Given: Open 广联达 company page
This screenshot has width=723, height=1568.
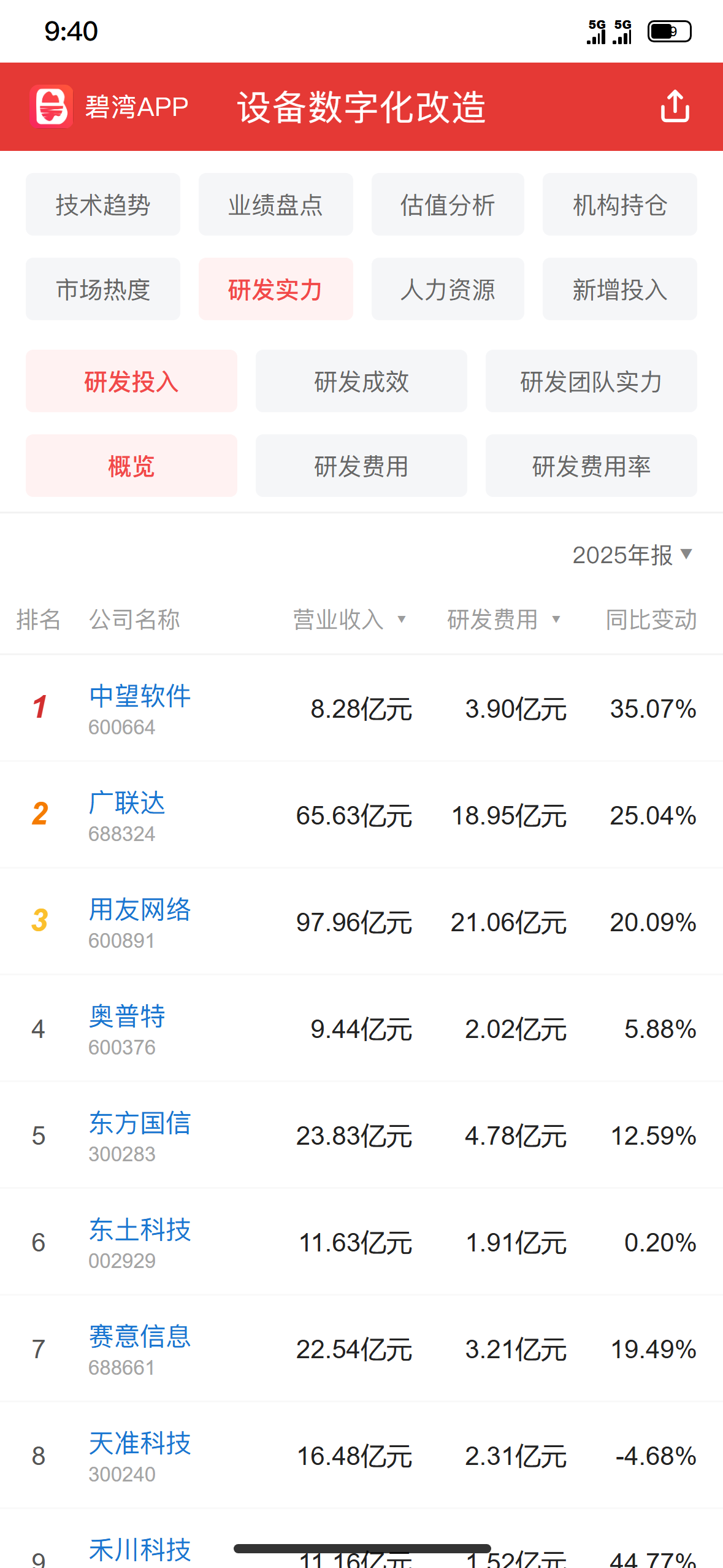Looking at the screenshot, I should point(127,803).
